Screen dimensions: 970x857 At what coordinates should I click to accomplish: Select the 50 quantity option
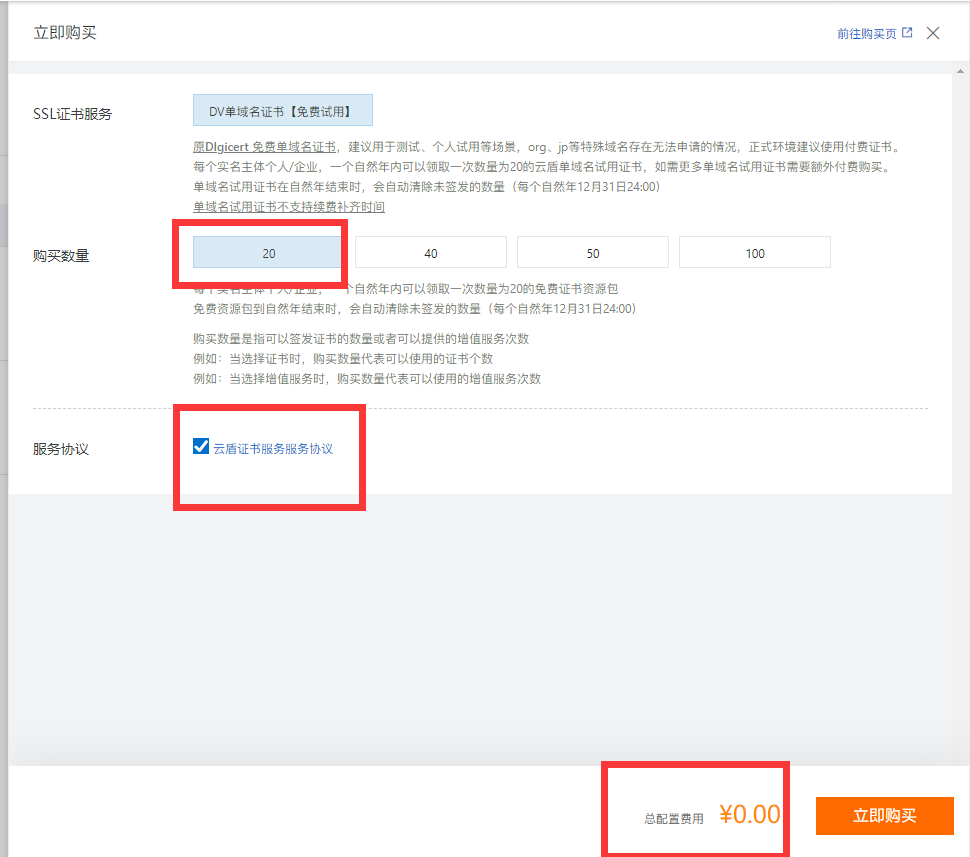(592, 252)
